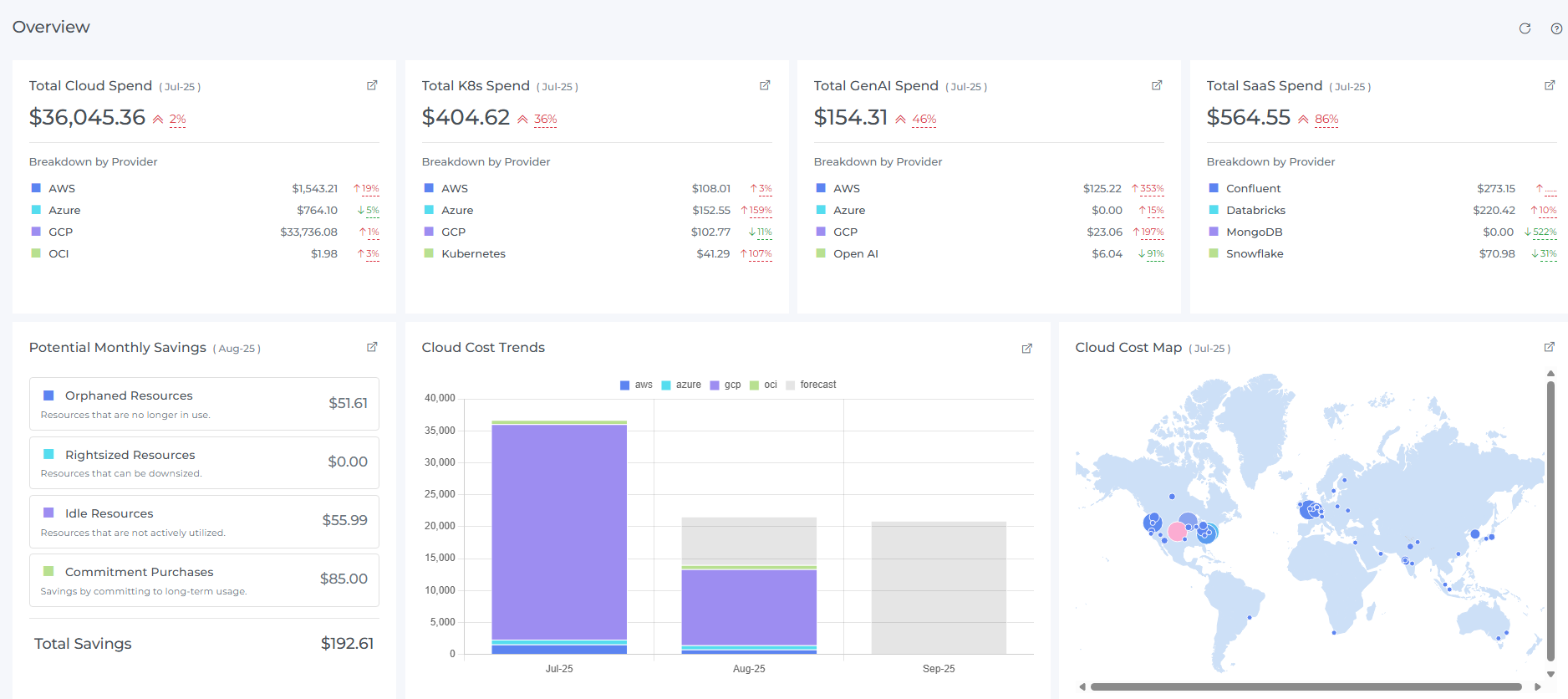Open Total GenAI Spend external link icon
The width and height of the screenshot is (1568, 699).
(x=1157, y=85)
